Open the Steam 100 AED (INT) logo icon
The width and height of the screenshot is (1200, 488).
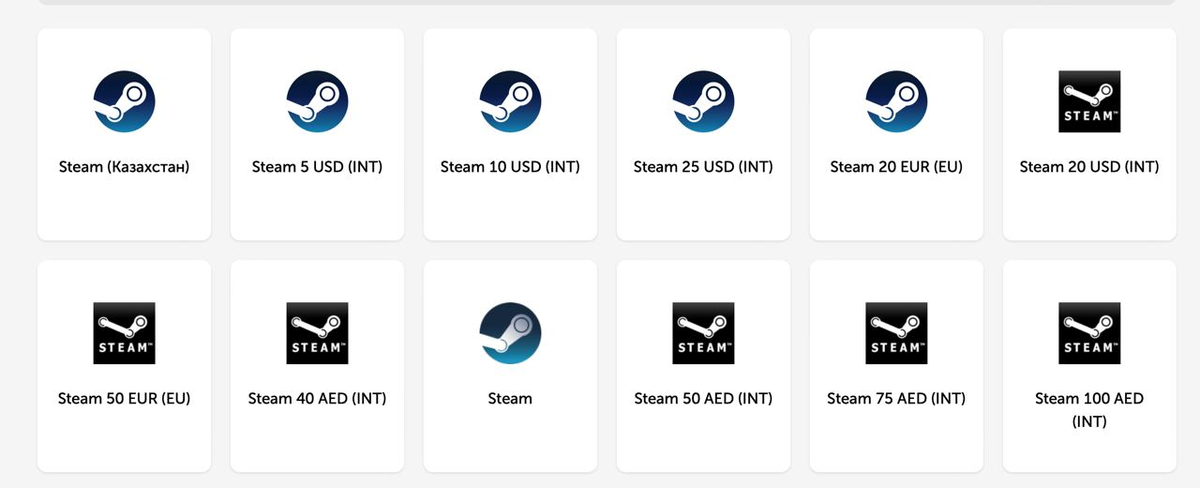click(x=1089, y=333)
